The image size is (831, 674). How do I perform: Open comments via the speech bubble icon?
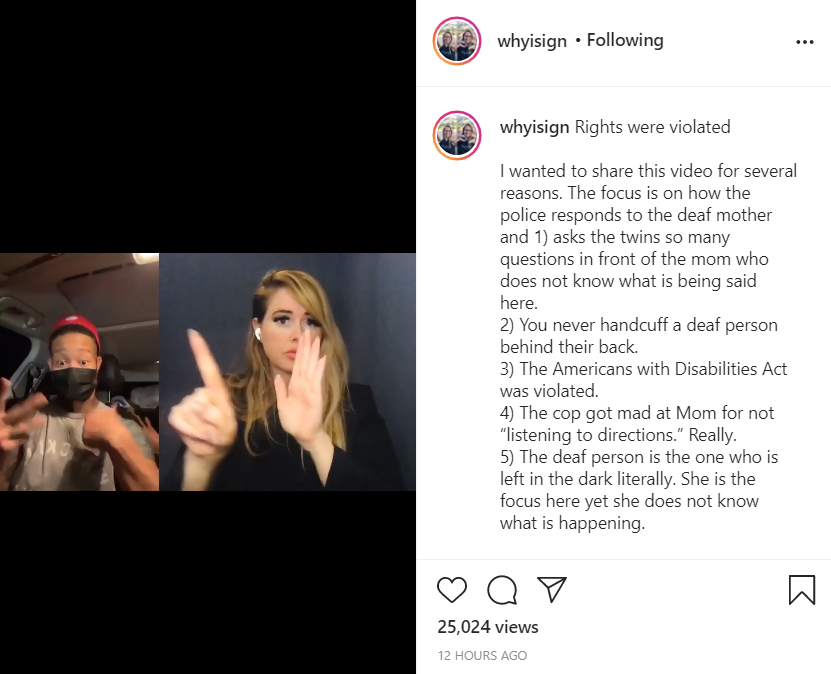[x=502, y=590]
